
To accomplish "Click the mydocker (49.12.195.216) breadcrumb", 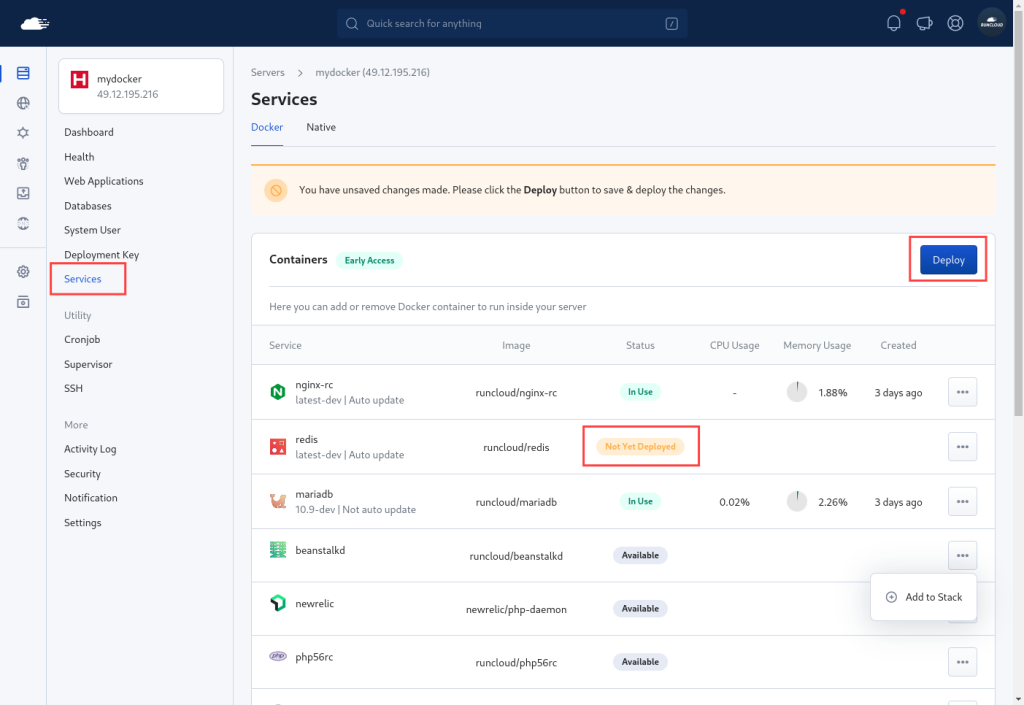I will click(372, 72).
